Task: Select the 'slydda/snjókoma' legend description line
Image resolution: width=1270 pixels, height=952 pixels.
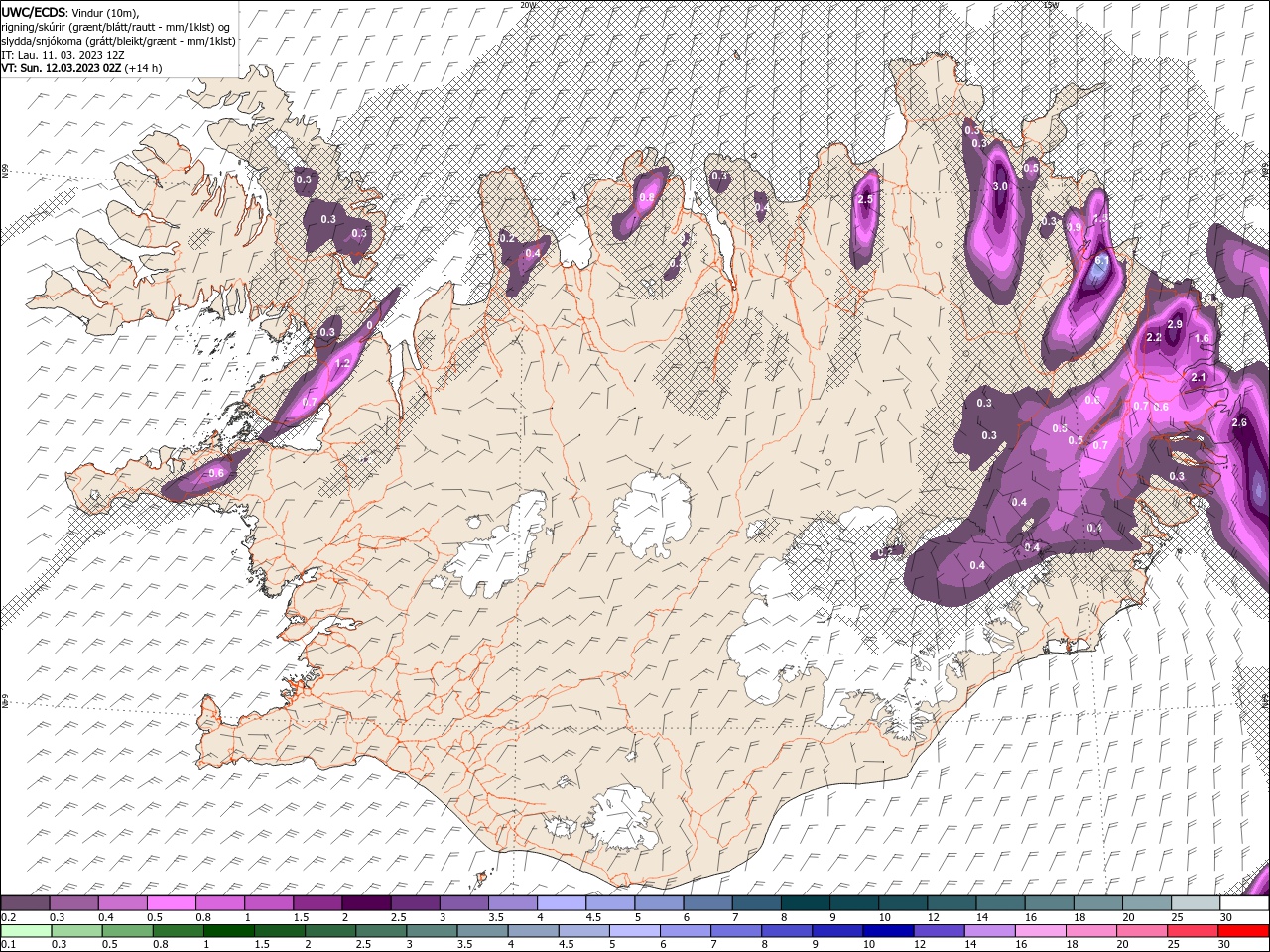Action: (118, 41)
